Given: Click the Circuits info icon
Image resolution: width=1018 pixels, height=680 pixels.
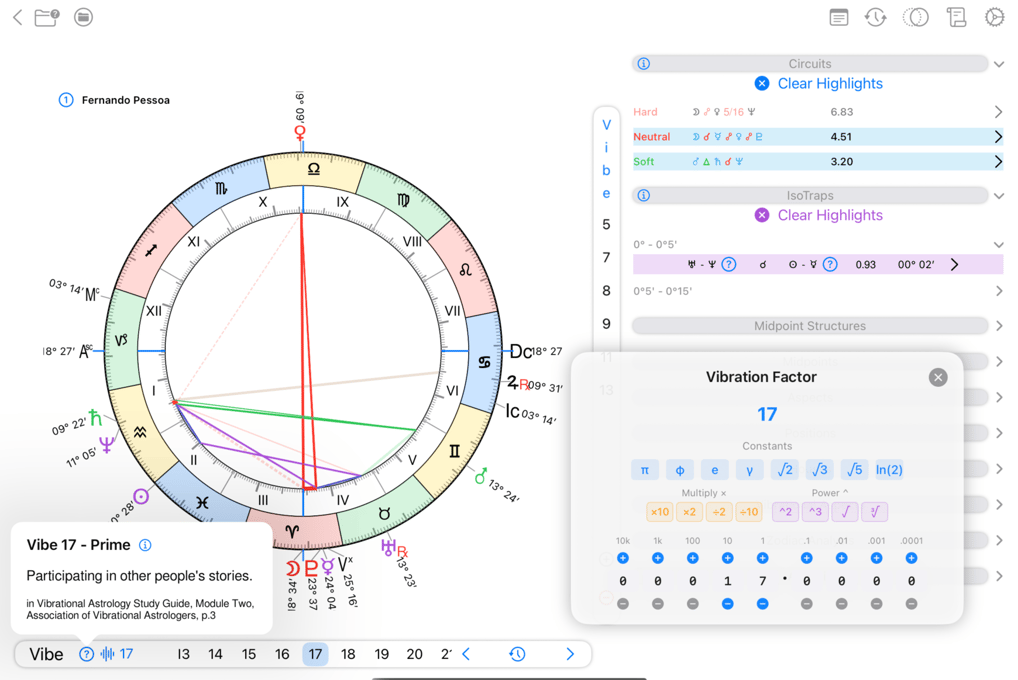Looking at the screenshot, I should 643,64.
